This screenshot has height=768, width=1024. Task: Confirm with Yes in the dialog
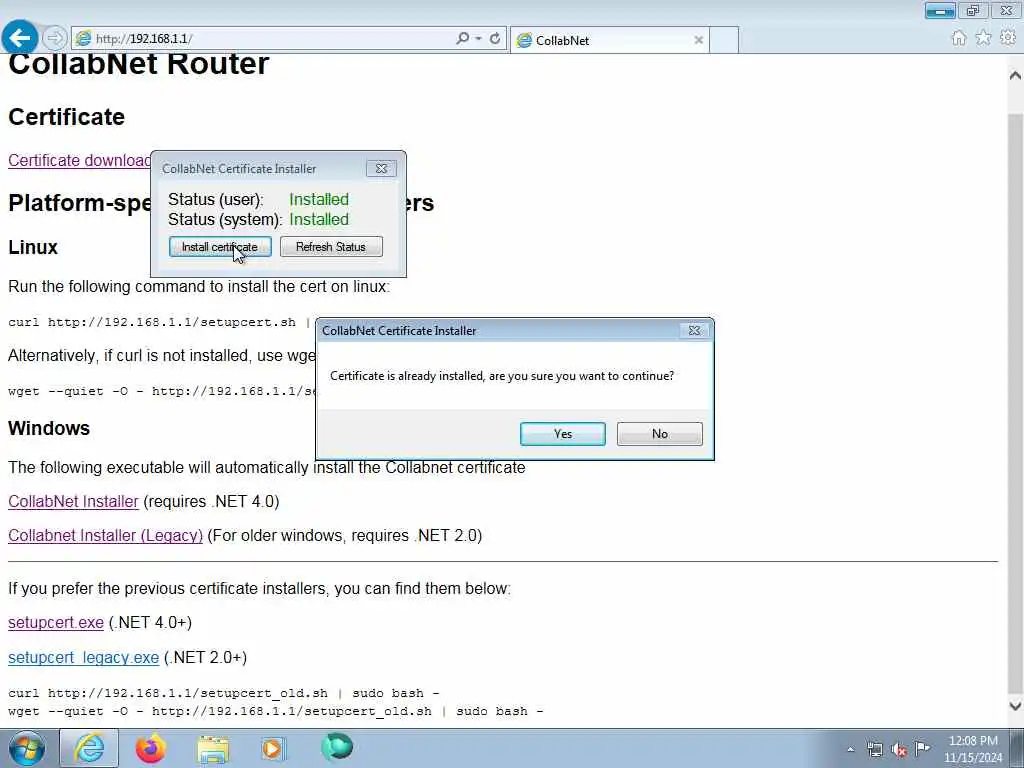pos(562,434)
